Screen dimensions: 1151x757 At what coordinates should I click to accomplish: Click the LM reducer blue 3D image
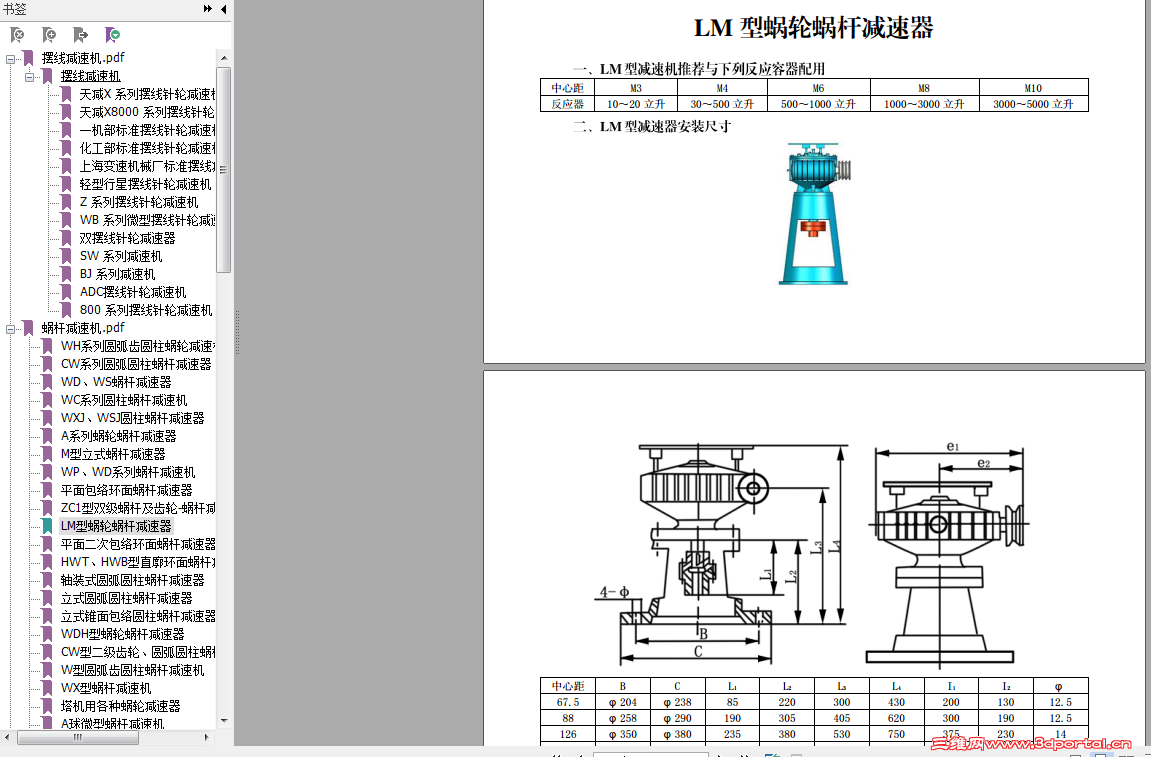click(x=813, y=213)
